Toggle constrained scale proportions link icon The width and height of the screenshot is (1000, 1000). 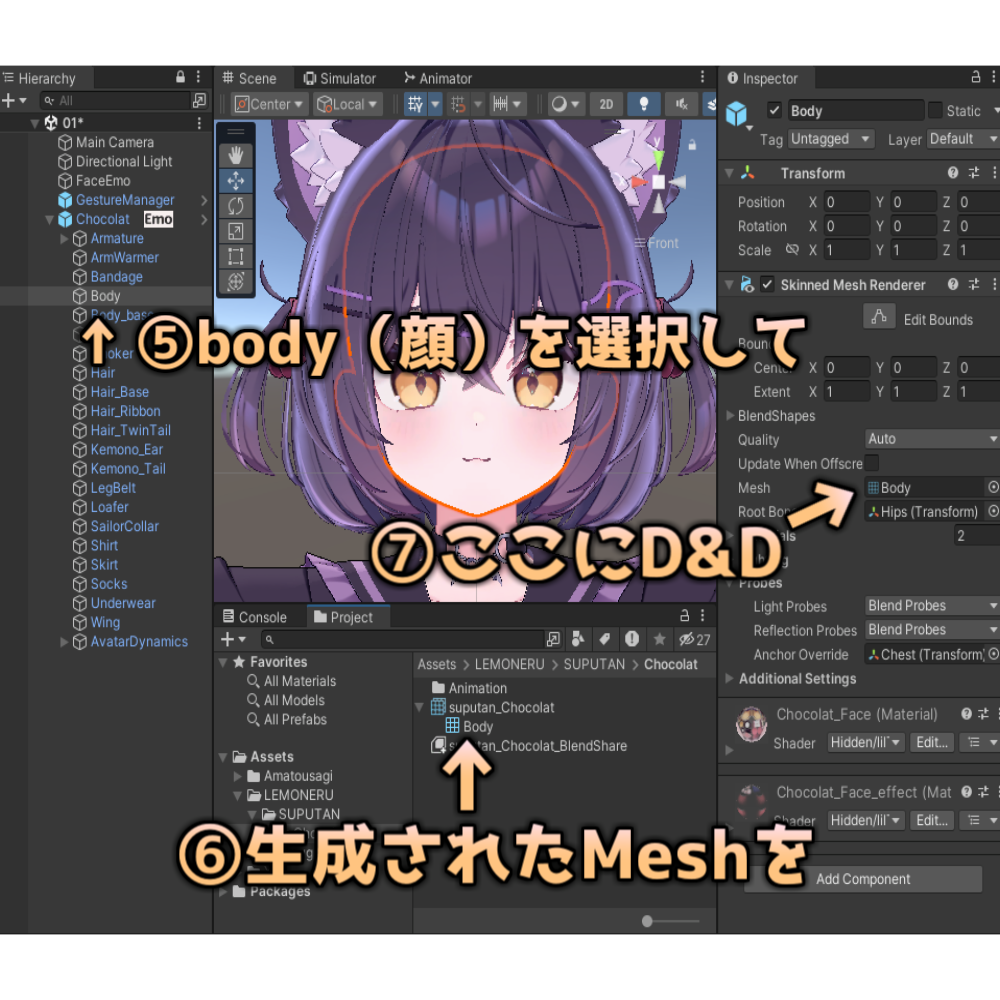792,249
